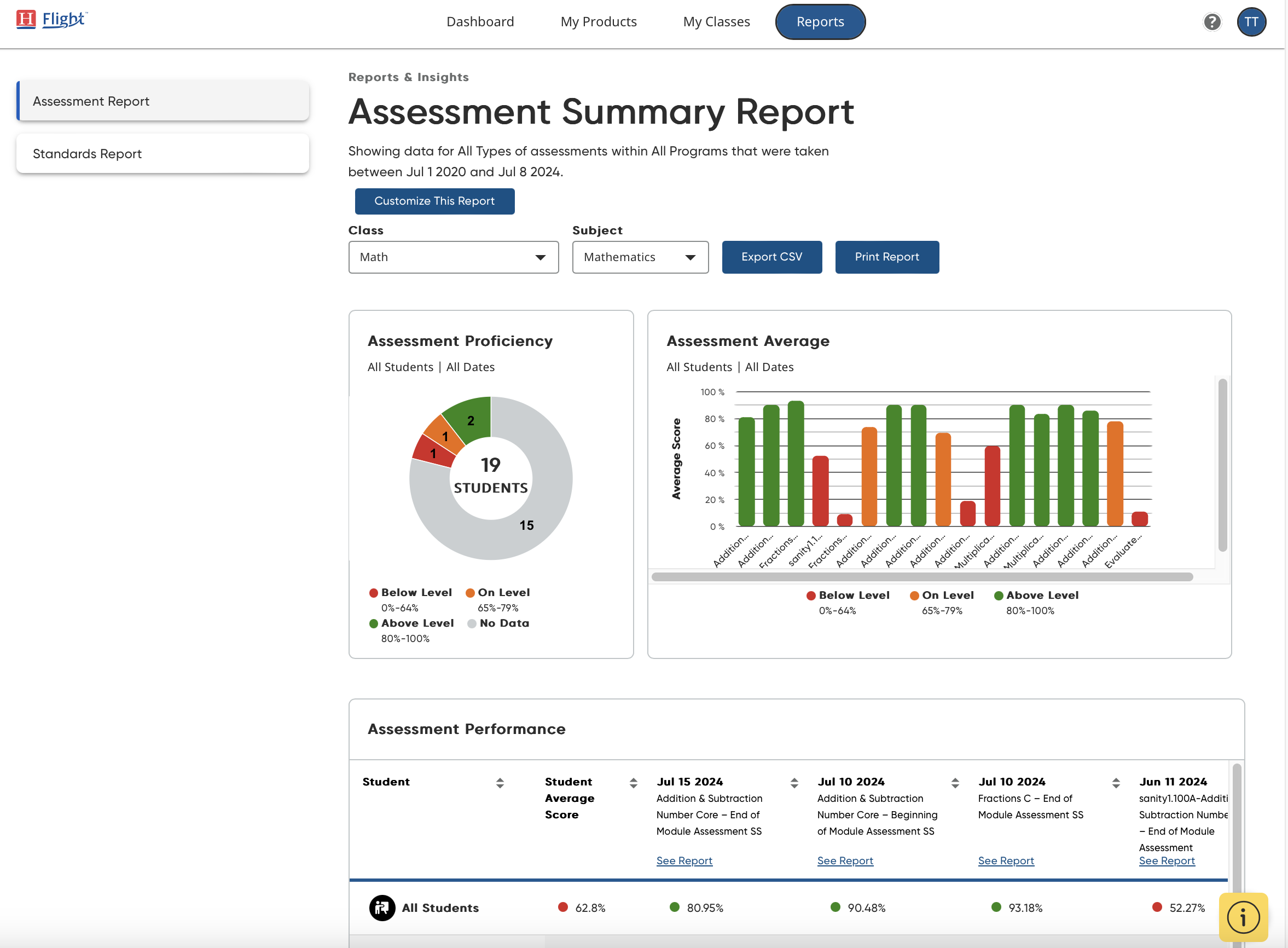
Task: Switch to the My Classes tab
Action: click(x=716, y=22)
